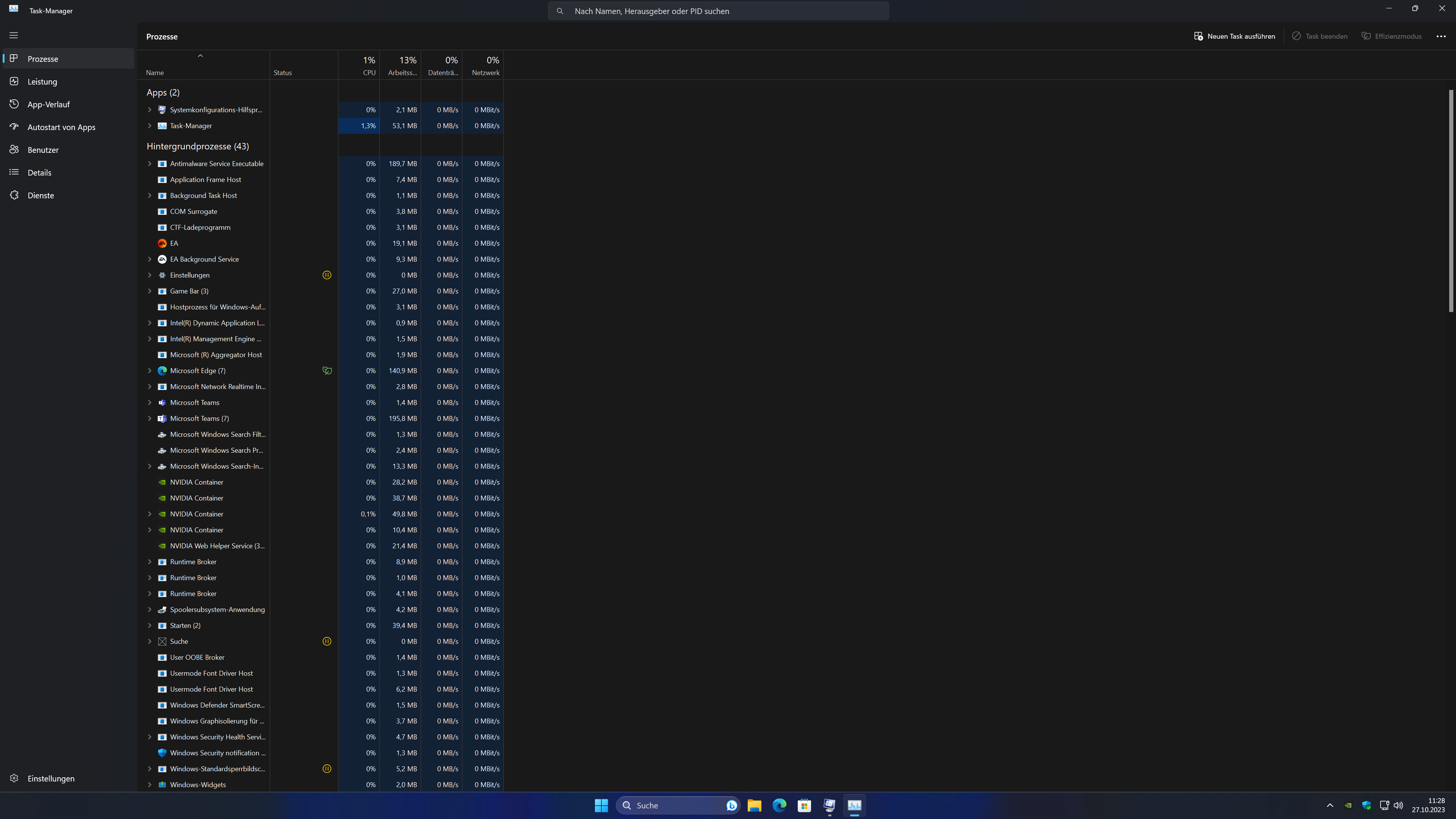The image size is (1456, 819).
Task: Open the hamburger navigation menu
Action: 14,35
